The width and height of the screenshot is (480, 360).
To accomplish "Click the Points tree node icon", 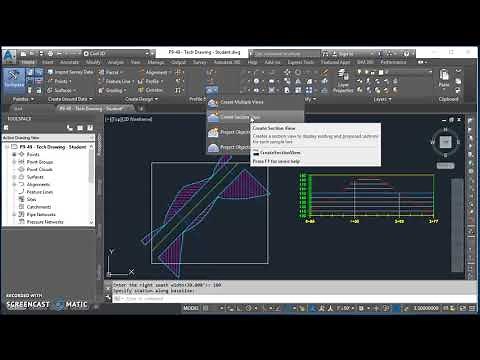I will [x=22, y=154].
